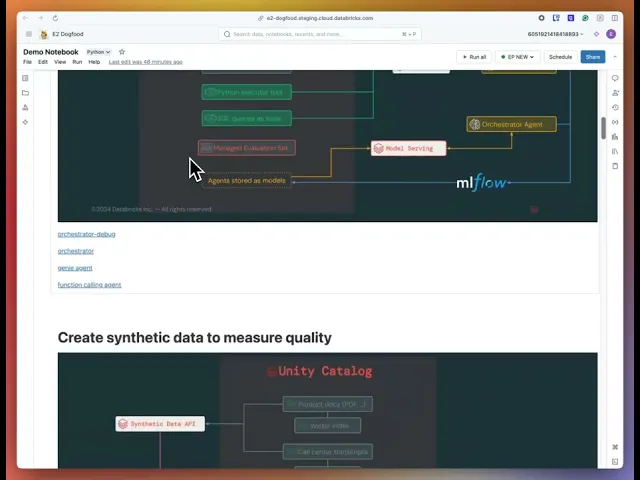Open the variable explorer icon
Viewport: 640px width, 480px height.
615,122
